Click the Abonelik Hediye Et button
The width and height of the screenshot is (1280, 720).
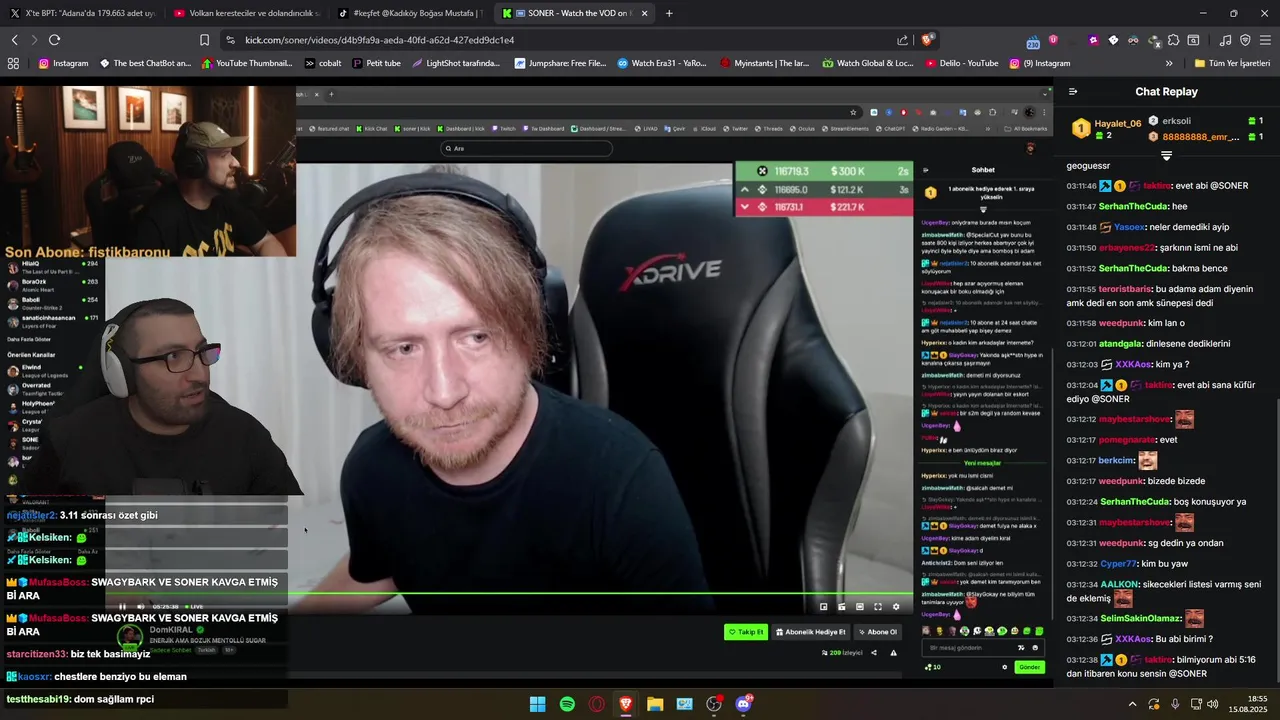(x=811, y=632)
